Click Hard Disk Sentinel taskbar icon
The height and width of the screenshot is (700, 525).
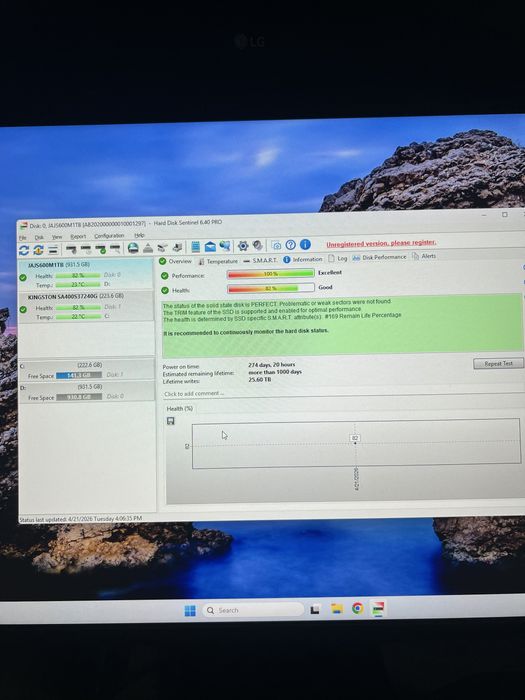(x=378, y=608)
